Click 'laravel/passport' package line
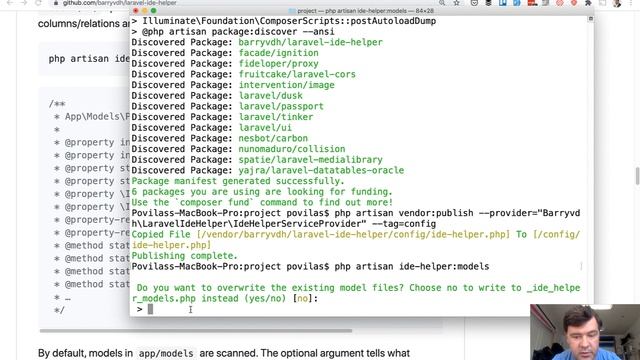 click(281, 106)
